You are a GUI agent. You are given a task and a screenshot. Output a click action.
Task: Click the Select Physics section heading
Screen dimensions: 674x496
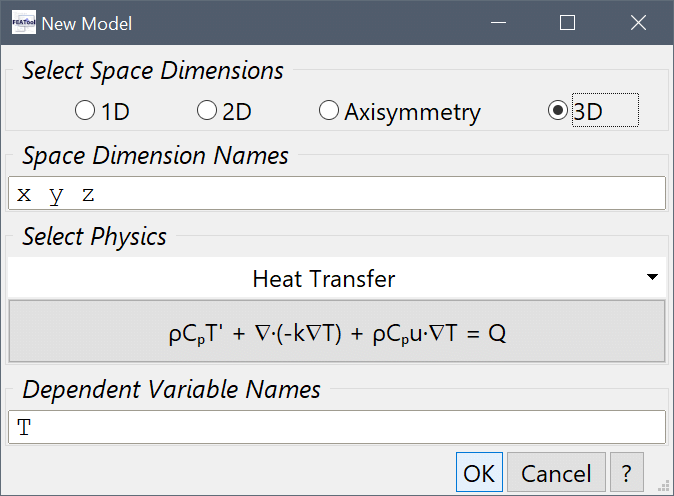(x=94, y=237)
